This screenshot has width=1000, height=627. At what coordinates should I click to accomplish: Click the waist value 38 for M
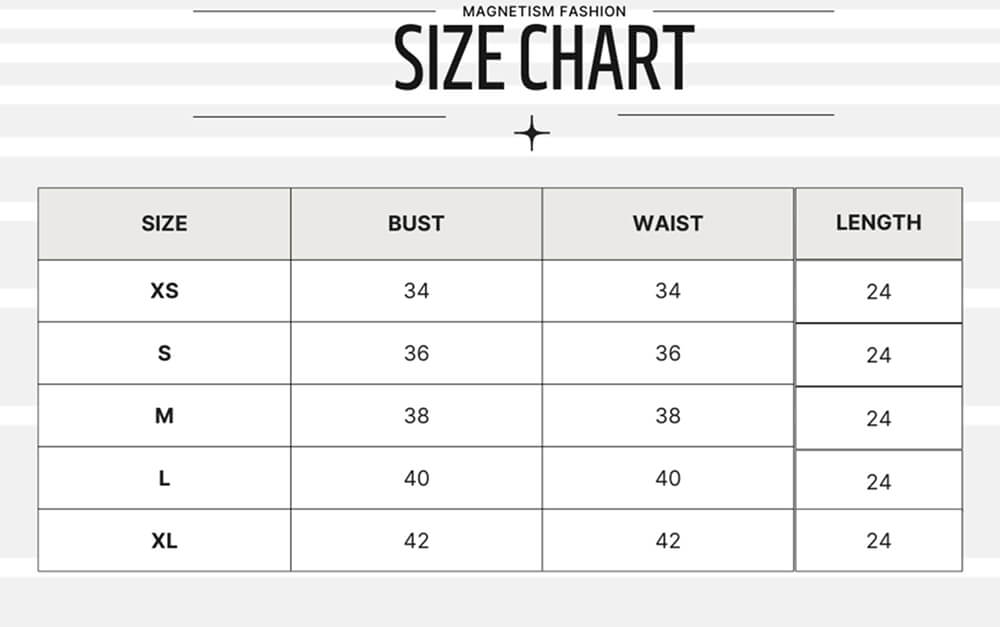coord(668,416)
